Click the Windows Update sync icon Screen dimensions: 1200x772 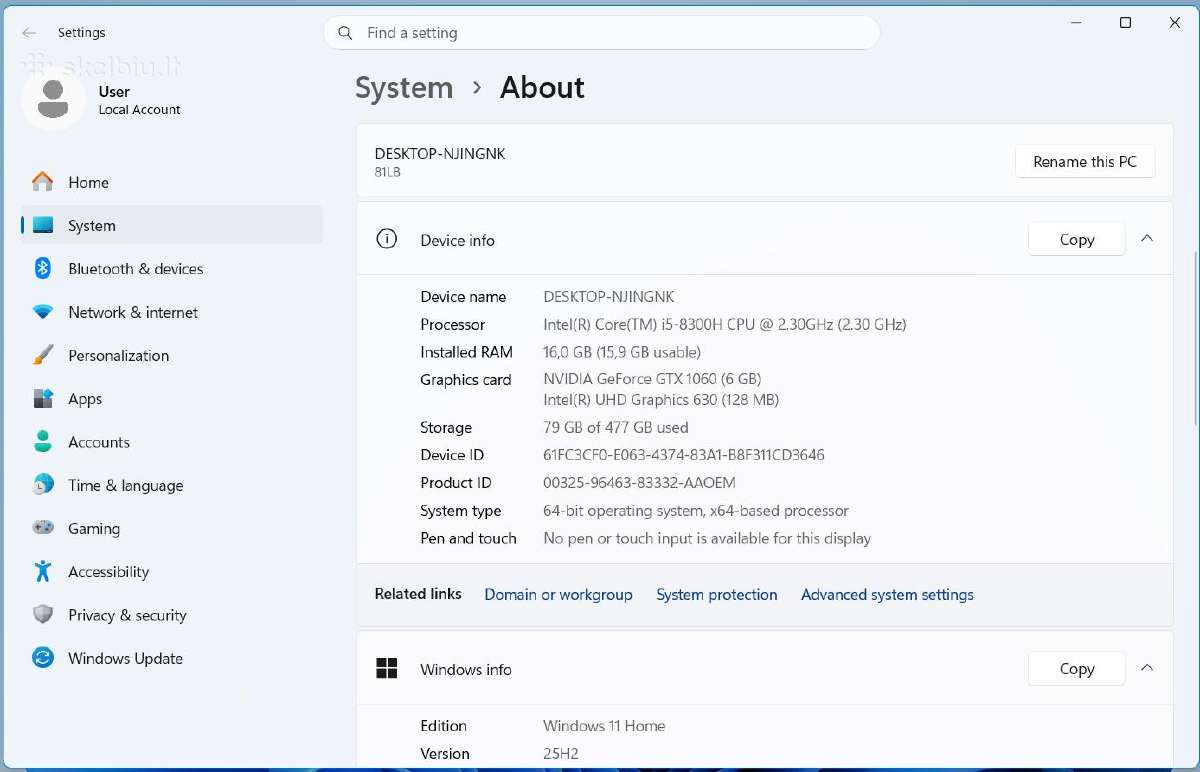(x=43, y=658)
